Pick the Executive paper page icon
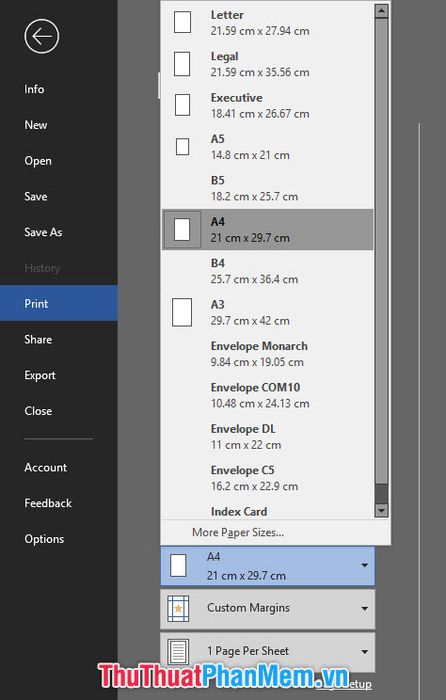446x700 pixels. [182, 105]
